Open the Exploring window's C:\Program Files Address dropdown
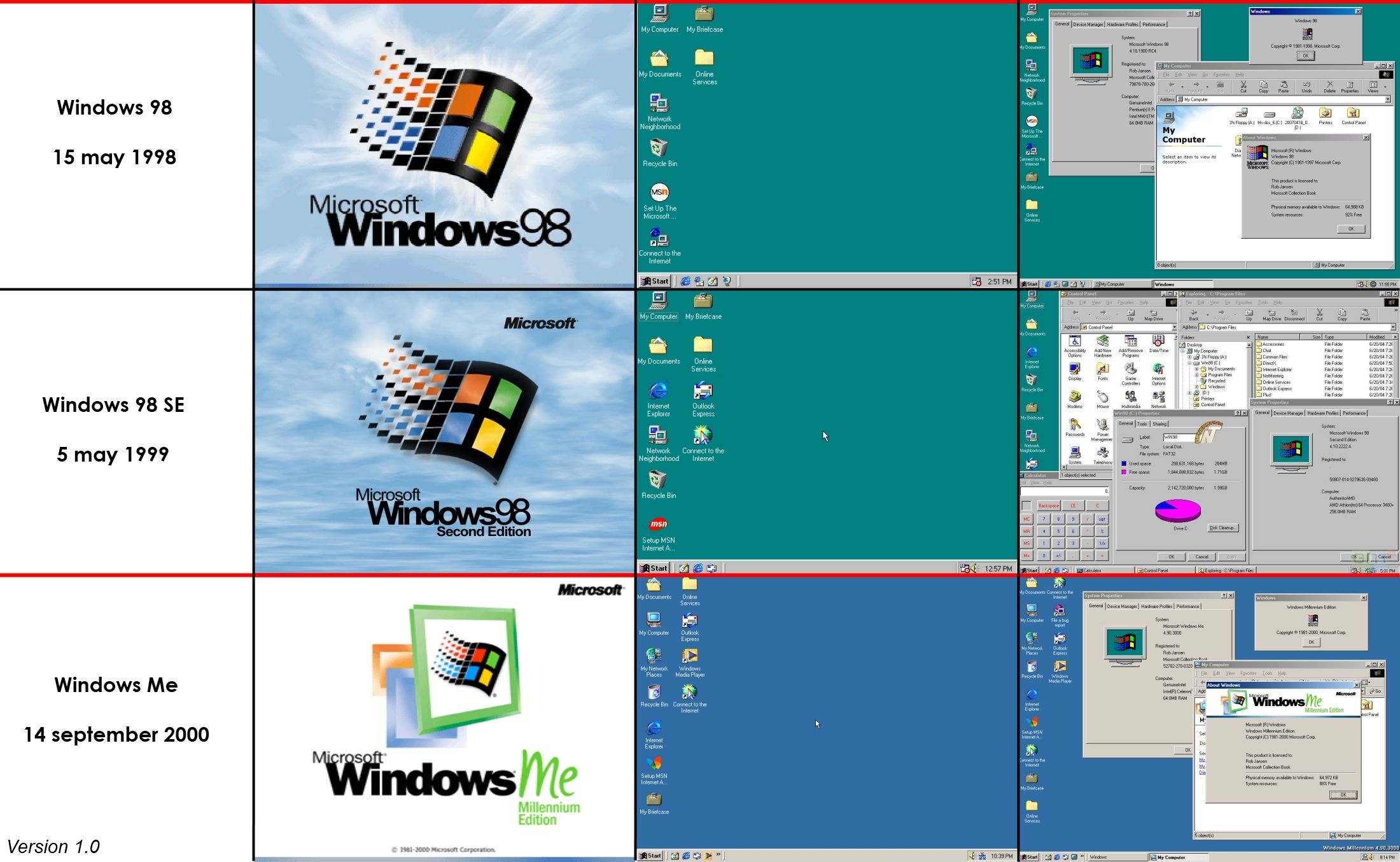 tap(1393, 327)
